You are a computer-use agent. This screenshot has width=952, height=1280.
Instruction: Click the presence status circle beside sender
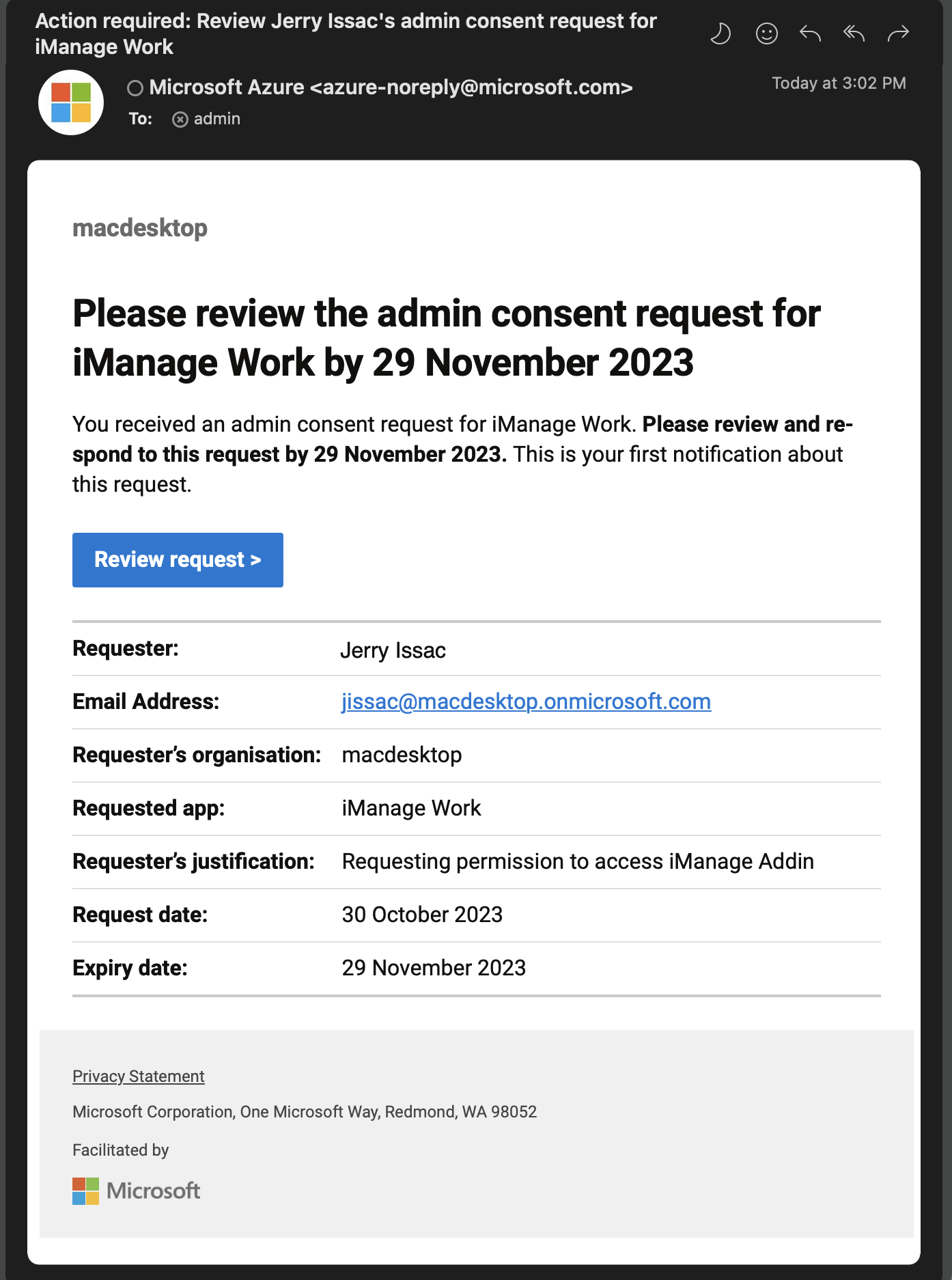[x=135, y=88]
